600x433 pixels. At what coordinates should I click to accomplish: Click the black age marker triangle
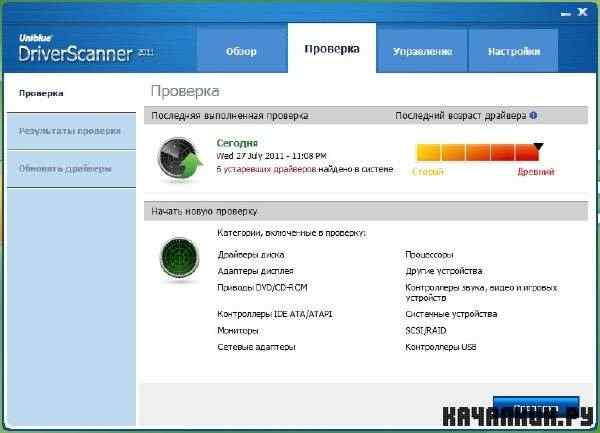tap(538, 146)
